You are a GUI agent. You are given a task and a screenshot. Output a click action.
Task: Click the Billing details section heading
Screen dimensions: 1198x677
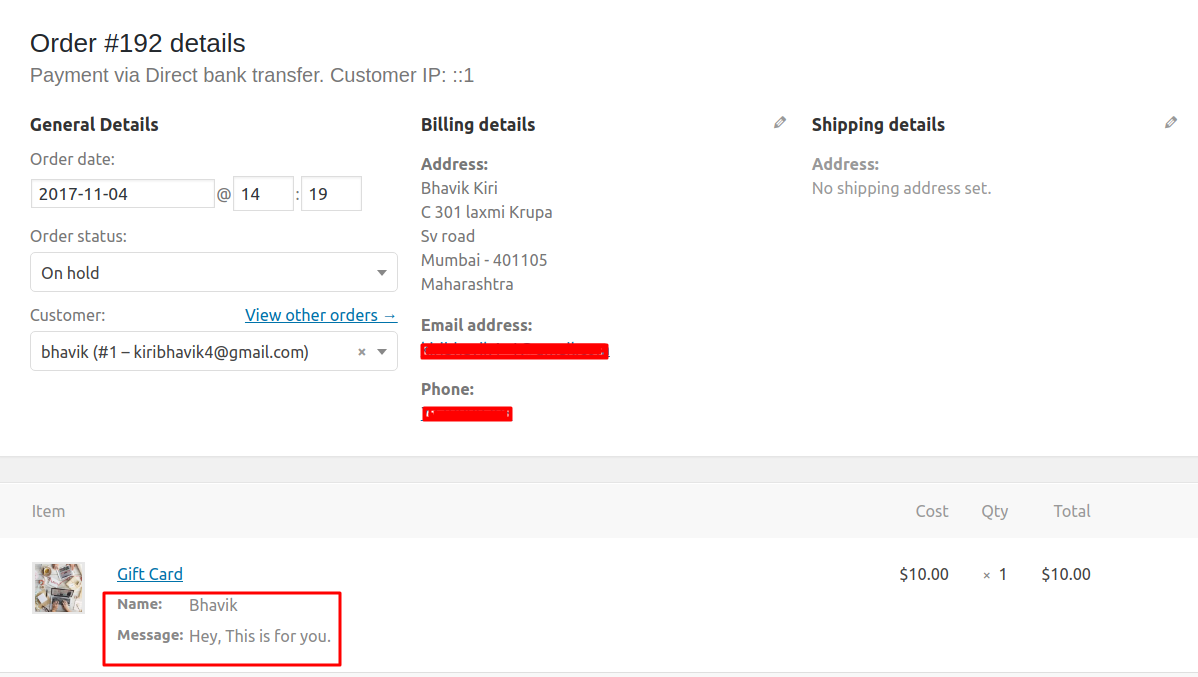(477, 124)
